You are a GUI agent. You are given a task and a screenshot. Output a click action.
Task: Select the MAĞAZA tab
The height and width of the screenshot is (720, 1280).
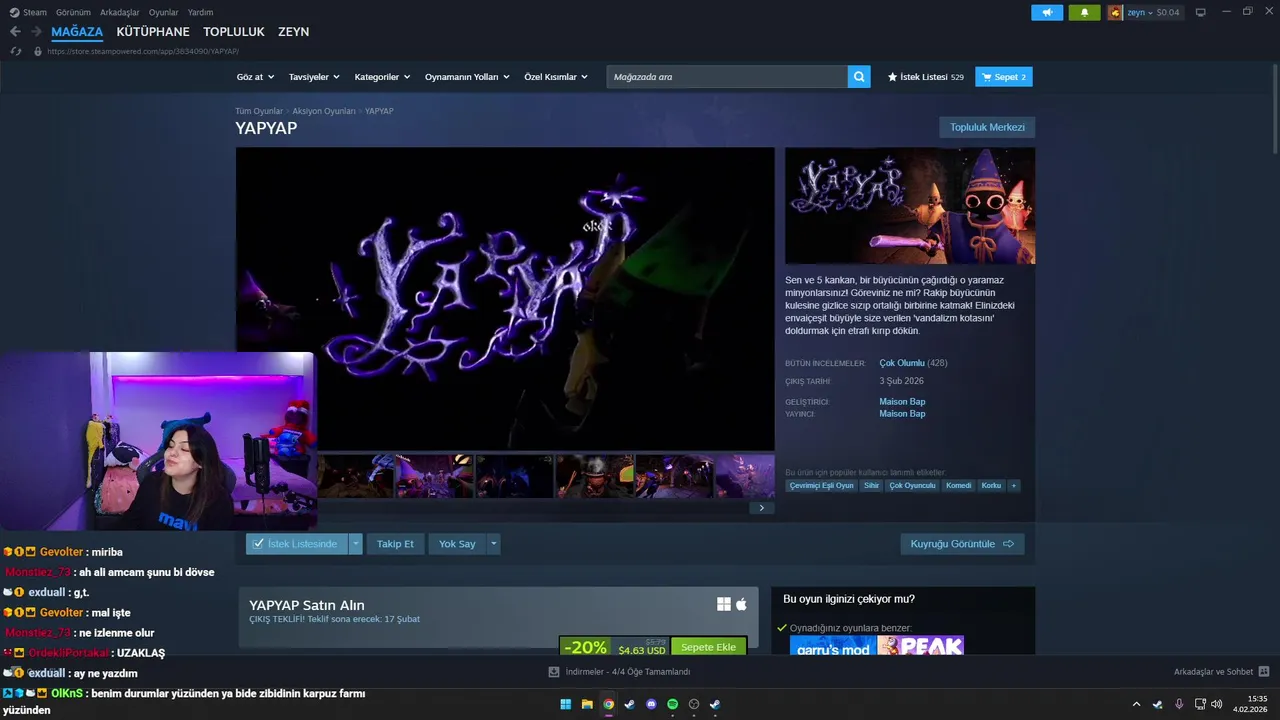[x=77, y=32]
